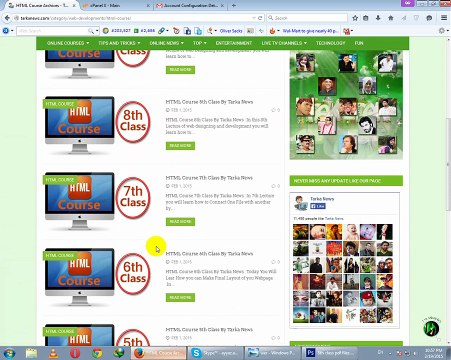Click the Facebook Like button for Tarka News
451x360 pixels.
pos(318,206)
